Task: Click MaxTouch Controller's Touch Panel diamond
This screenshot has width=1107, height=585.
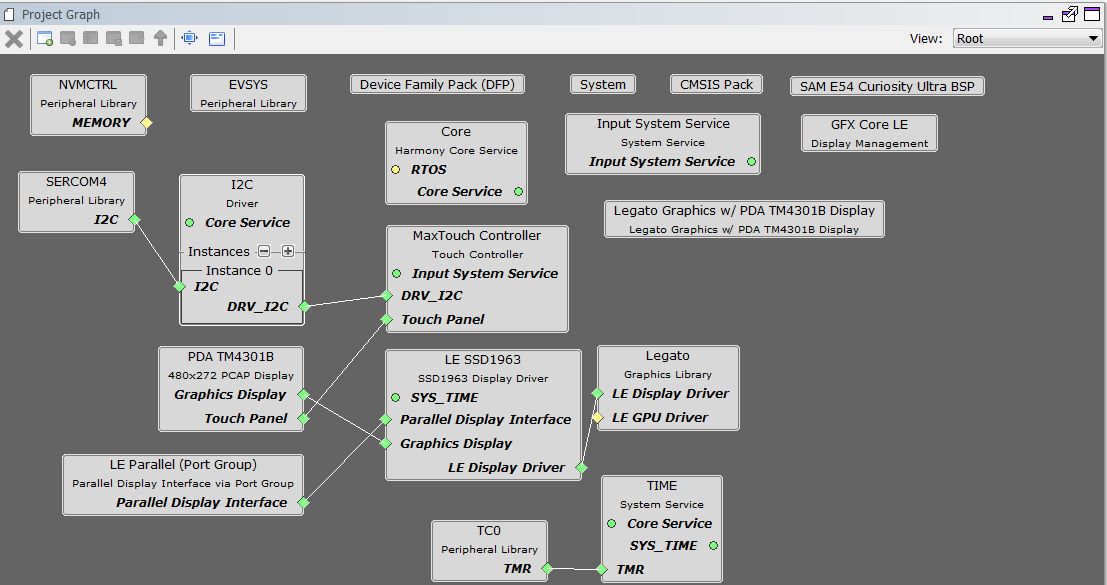Action: click(x=387, y=320)
